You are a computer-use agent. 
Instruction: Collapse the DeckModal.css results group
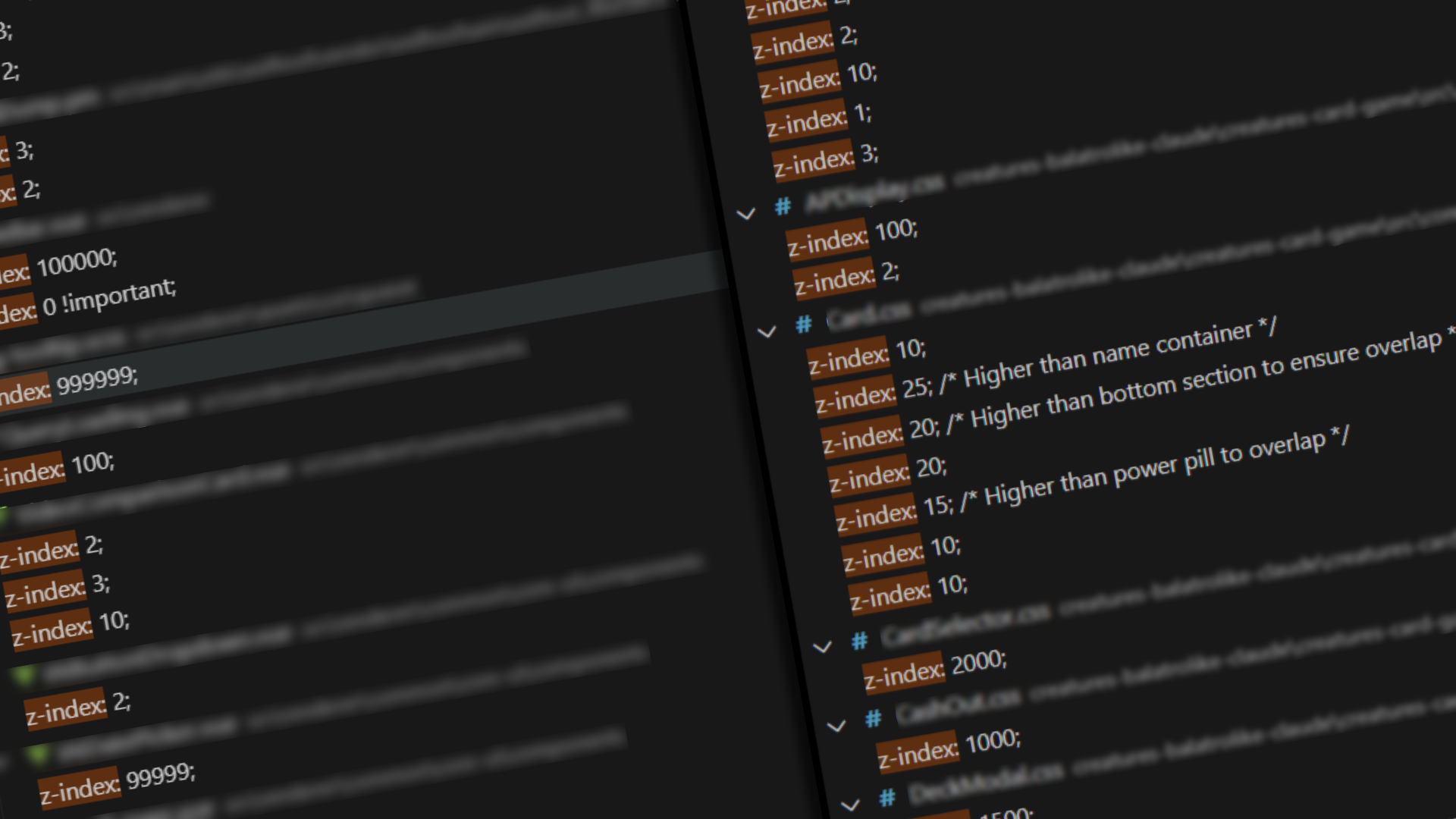(x=851, y=805)
